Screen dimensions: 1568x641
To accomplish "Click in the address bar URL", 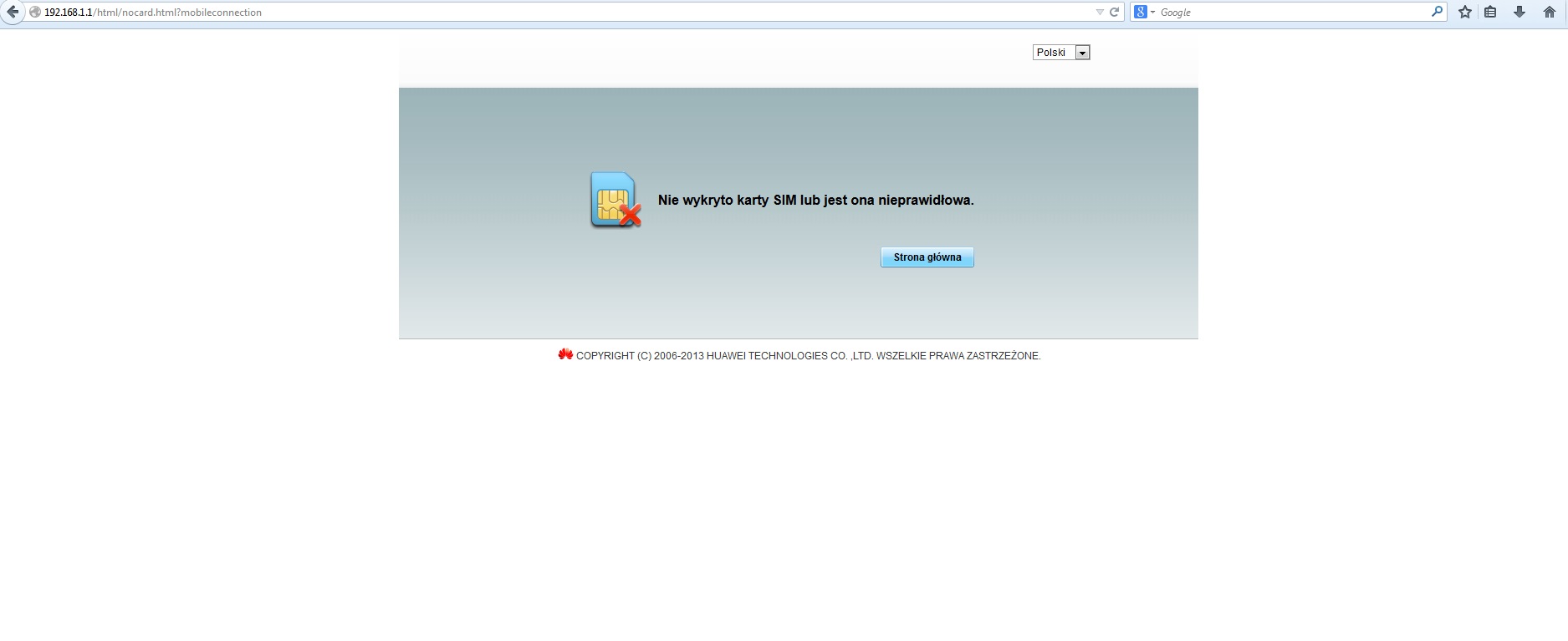I will [x=502, y=13].
